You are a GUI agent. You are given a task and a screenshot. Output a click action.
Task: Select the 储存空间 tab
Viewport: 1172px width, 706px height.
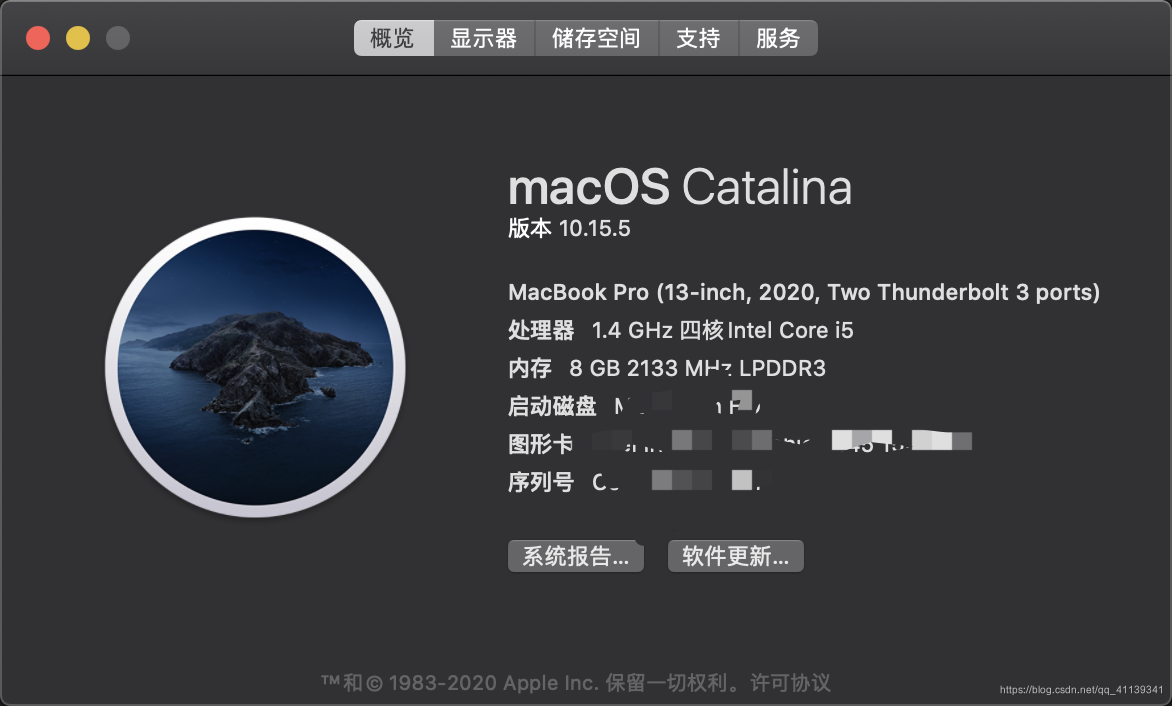click(596, 38)
